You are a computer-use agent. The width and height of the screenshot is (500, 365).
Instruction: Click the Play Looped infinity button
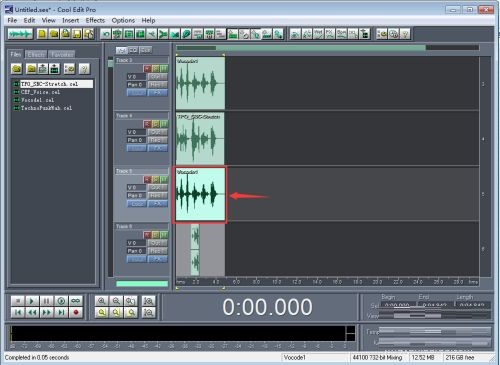click(76, 301)
